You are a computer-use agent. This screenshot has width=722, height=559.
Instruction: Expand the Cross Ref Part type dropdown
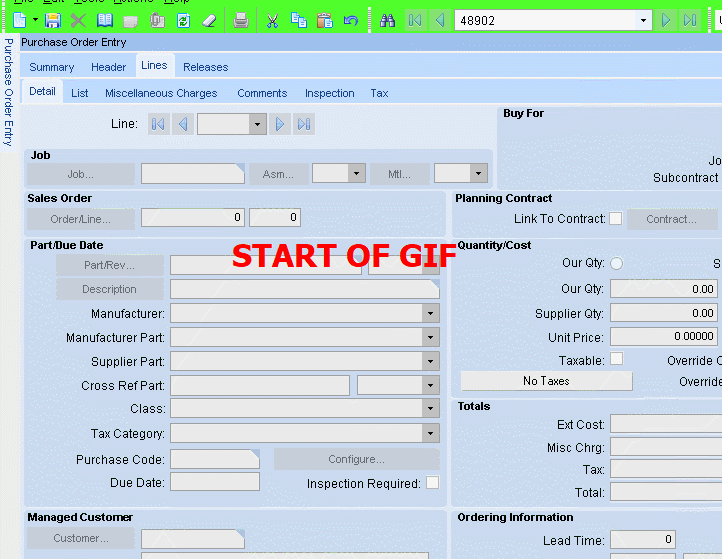[x=430, y=385]
